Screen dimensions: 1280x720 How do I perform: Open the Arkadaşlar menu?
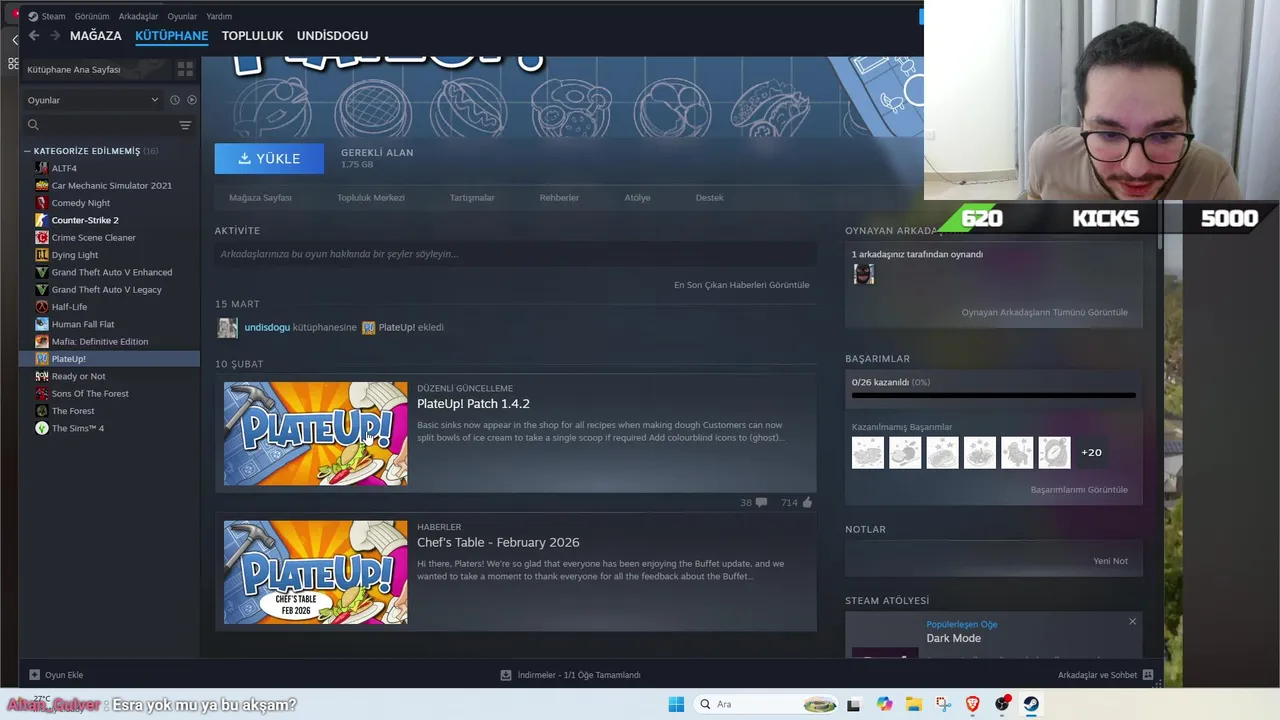click(138, 16)
